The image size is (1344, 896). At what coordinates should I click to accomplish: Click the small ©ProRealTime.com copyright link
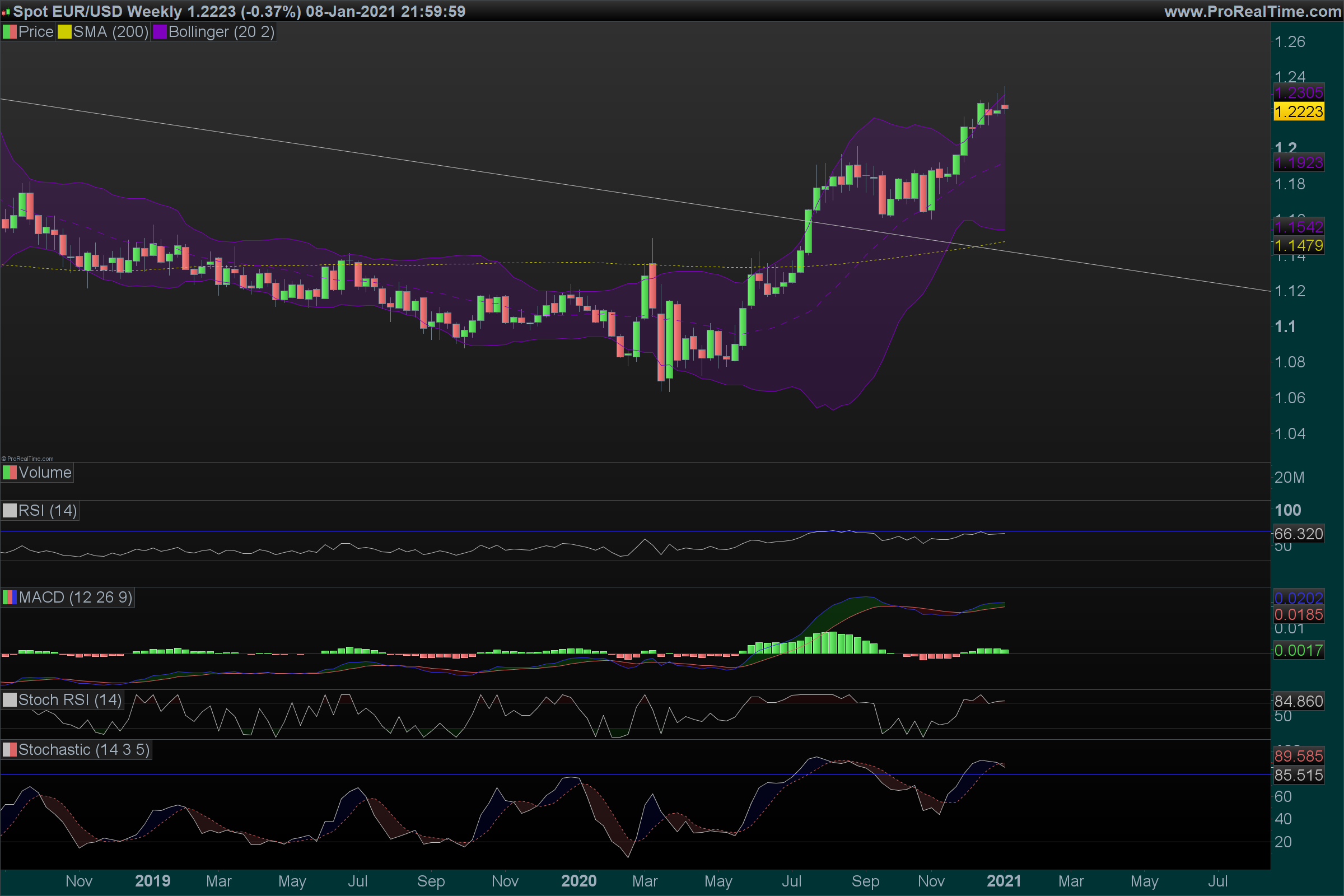27,458
